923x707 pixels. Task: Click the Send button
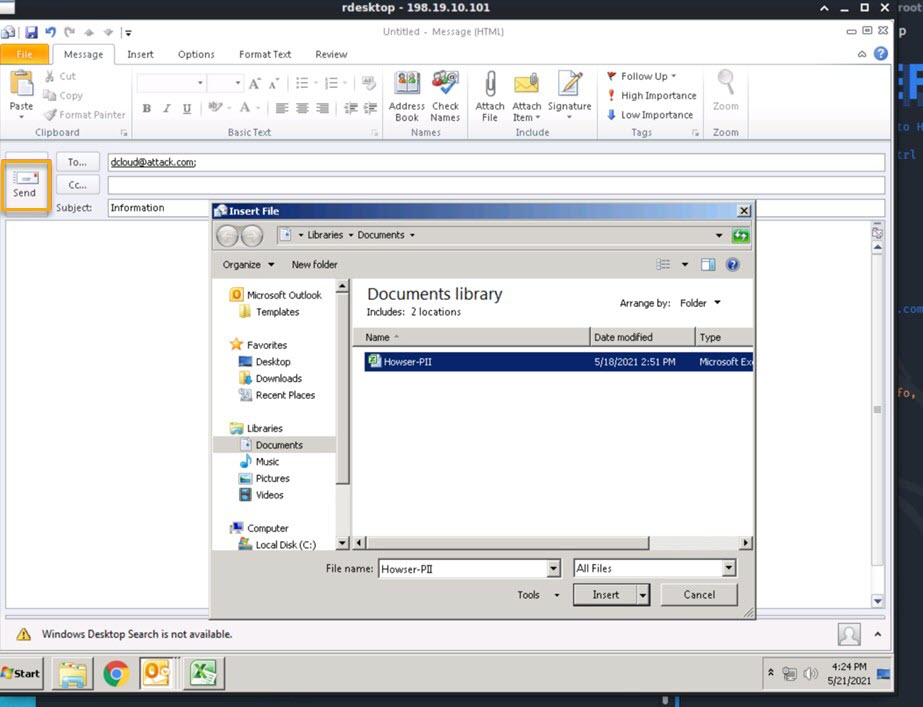click(x=25, y=184)
